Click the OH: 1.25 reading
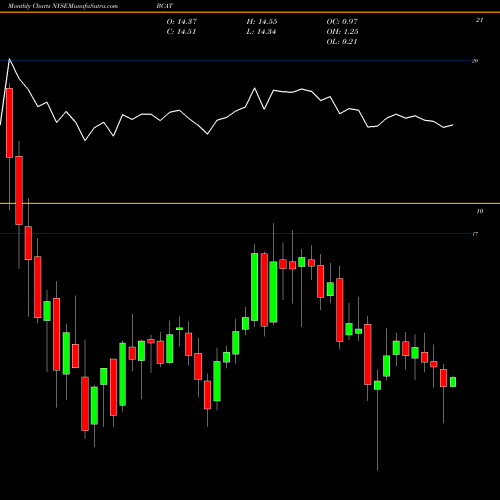500x500 pixels. pyautogui.click(x=342, y=32)
